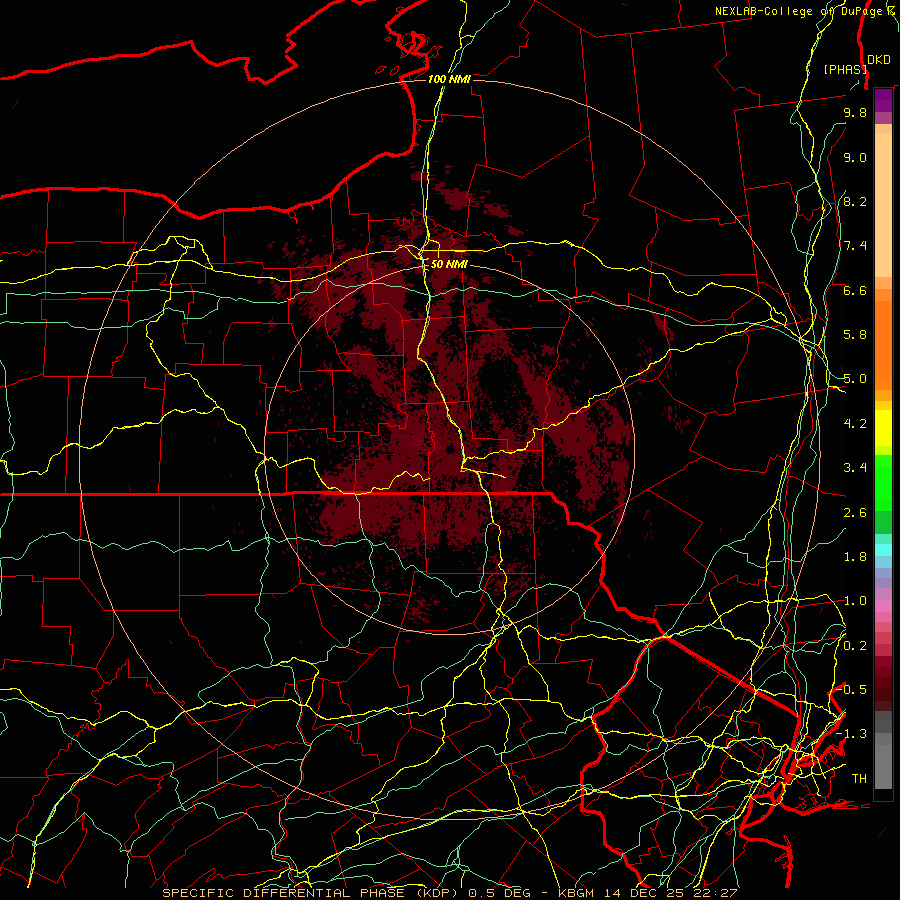Click the 3.4 scale value

[855, 468]
